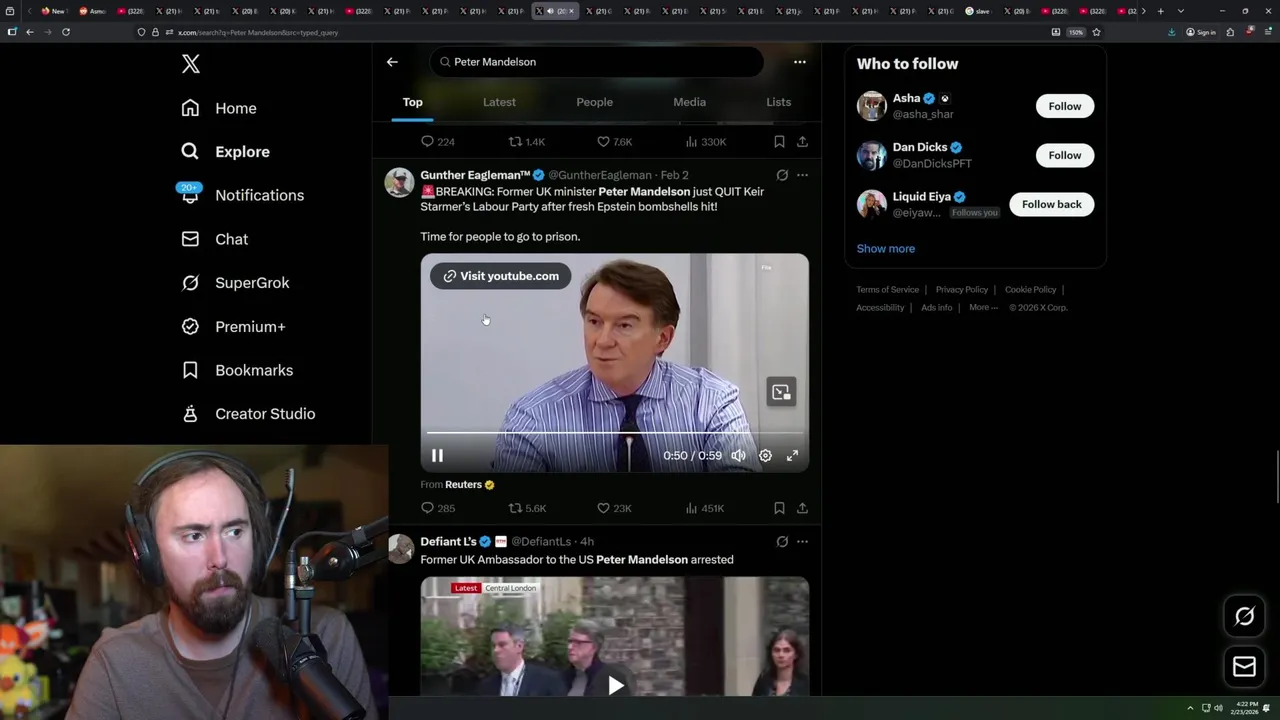Click Grok icon on Gunther Eagleman post

pos(782,175)
